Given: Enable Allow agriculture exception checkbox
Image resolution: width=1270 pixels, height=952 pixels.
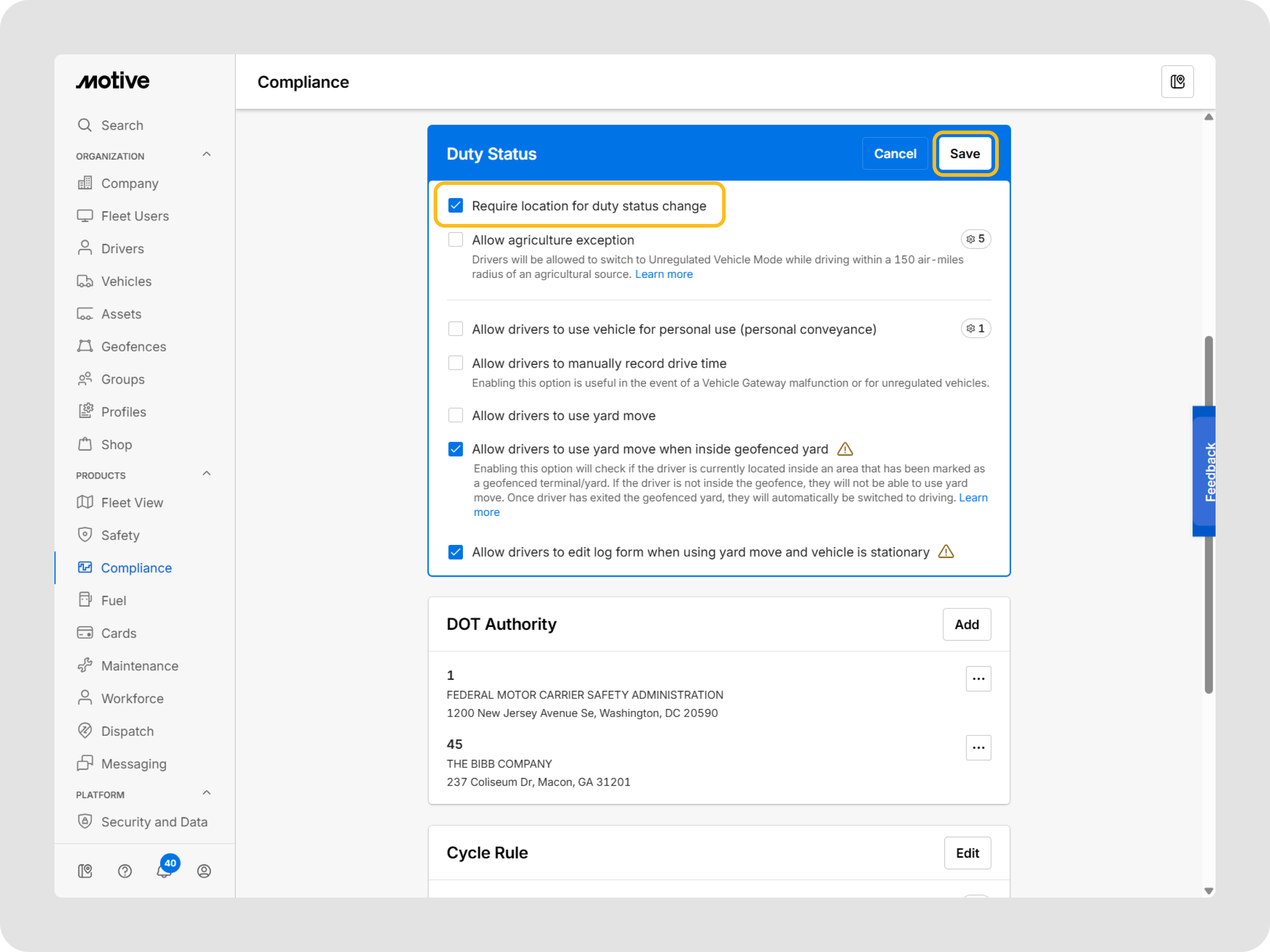Looking at the screenshot, I should pos(455,239).
